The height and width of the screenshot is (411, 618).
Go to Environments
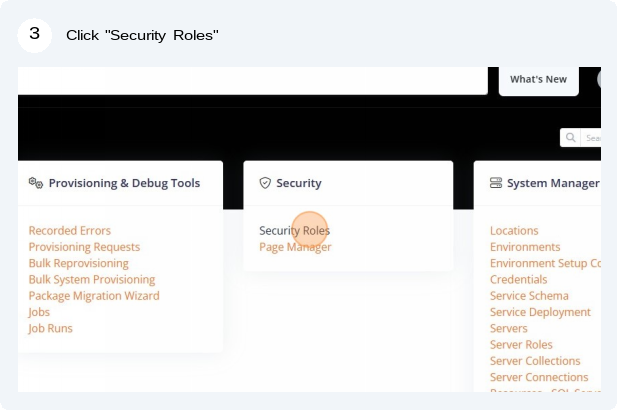tap(525, 247)
